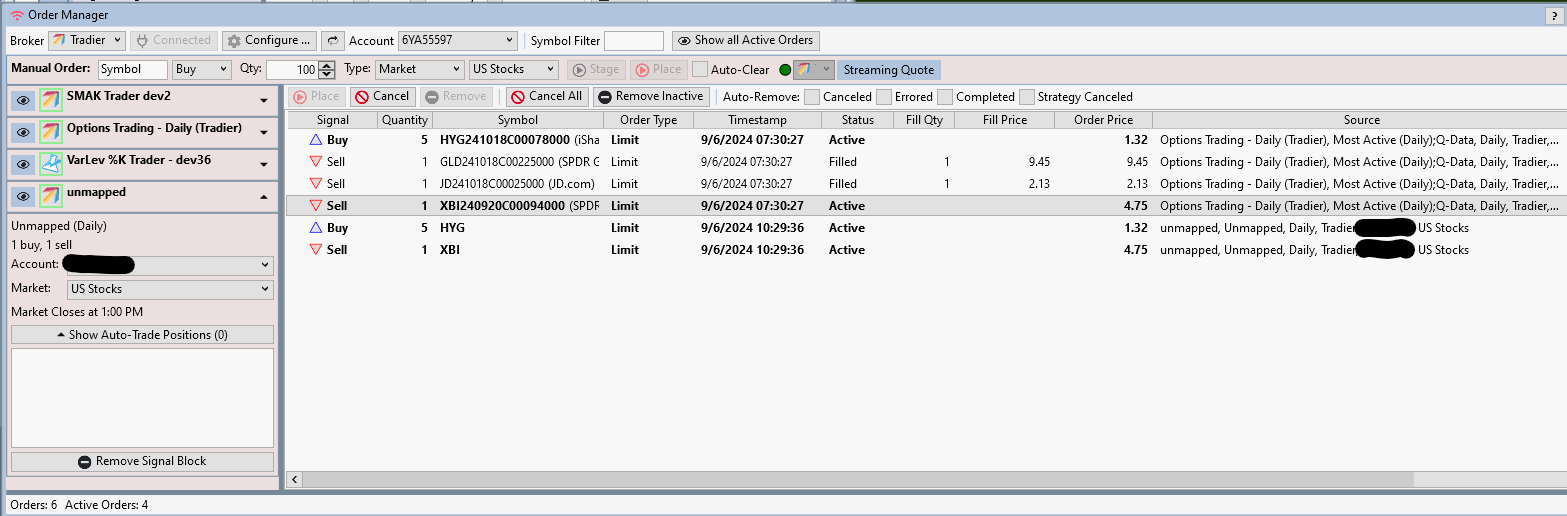Open the Broker Tradier dropdown
Viewport: 1567px width, 516px height.
(x=87, y=41)
